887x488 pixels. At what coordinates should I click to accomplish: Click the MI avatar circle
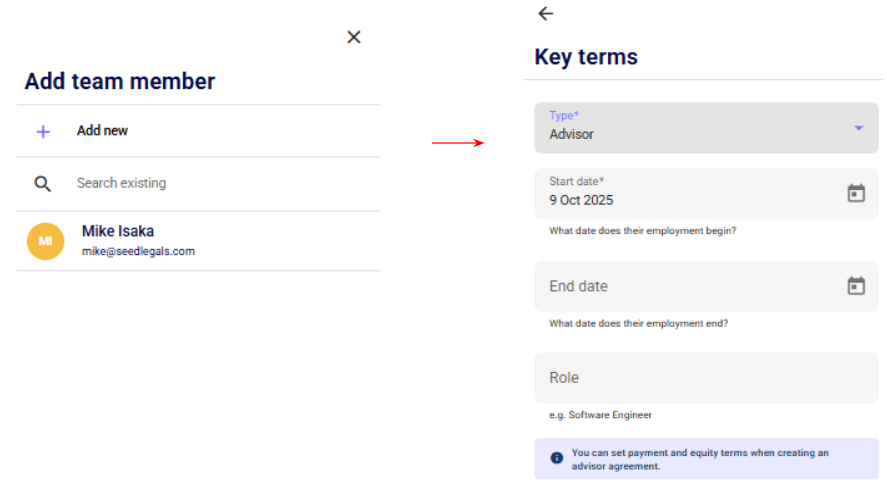click(45, 241)
